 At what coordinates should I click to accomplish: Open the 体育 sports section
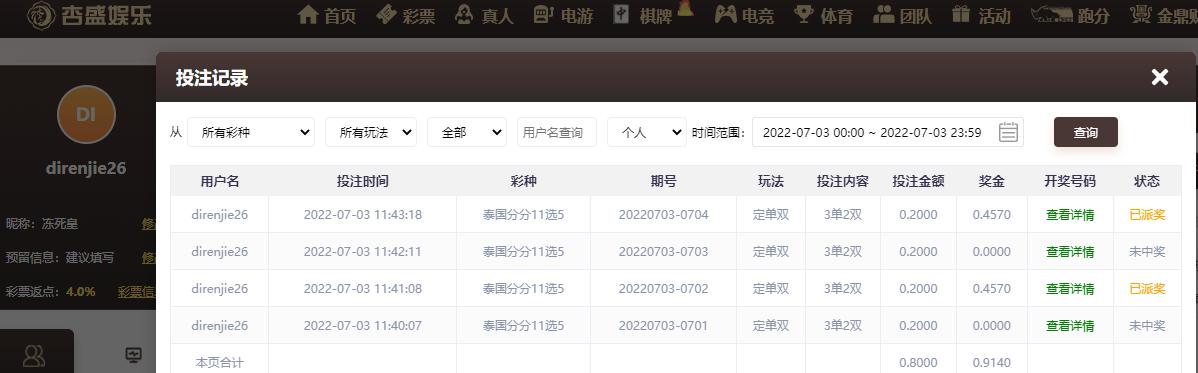click(823, 15)
